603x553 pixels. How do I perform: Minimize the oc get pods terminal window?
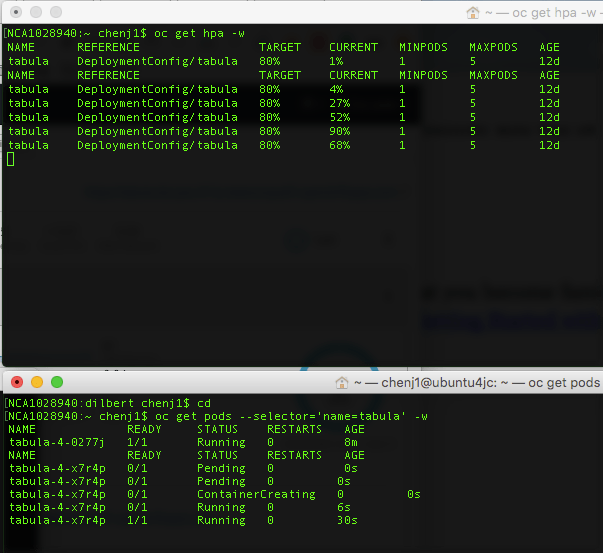point(36,382)
